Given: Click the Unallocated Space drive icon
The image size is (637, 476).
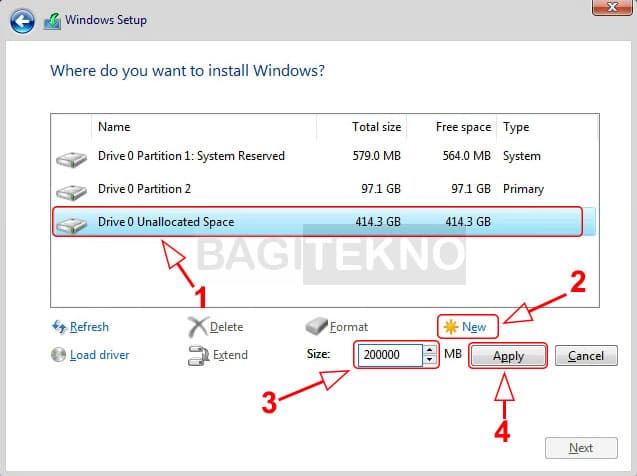Looking at the screenshot, I should click(72, 225).
